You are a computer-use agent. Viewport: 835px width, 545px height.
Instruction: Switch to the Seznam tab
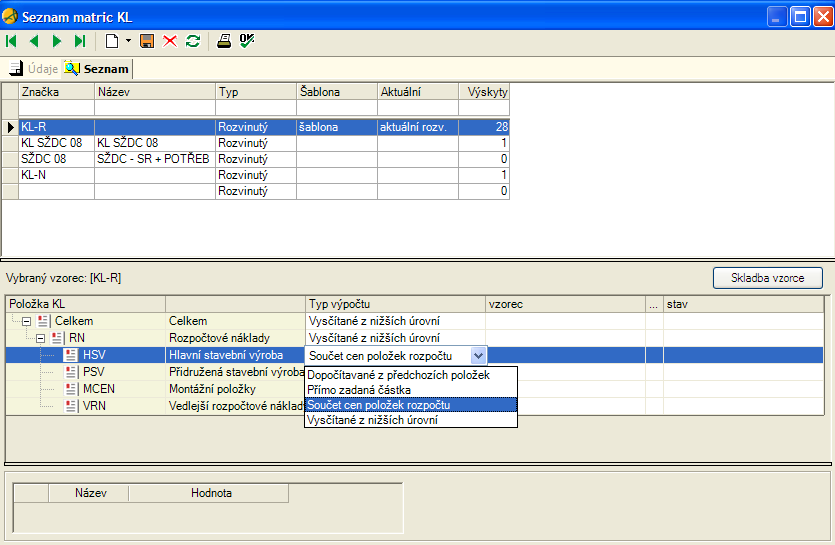point(97,69)
